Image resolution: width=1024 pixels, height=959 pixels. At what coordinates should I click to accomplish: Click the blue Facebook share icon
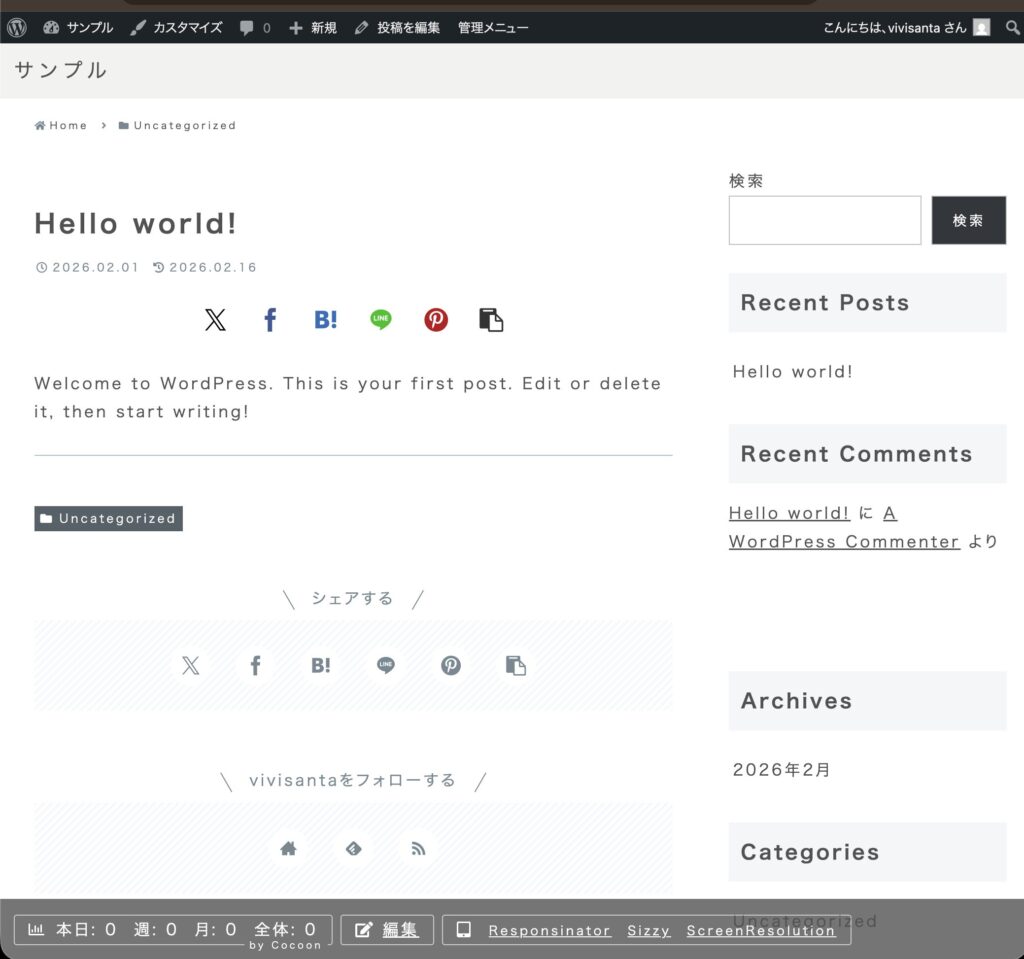coord(270,320)
